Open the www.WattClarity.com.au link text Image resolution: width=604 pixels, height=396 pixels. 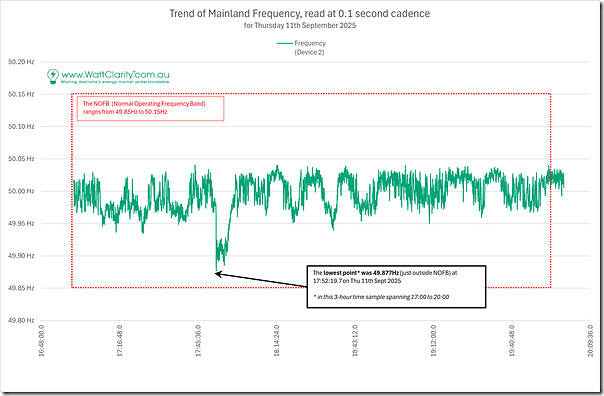click(x=115, y=74)
